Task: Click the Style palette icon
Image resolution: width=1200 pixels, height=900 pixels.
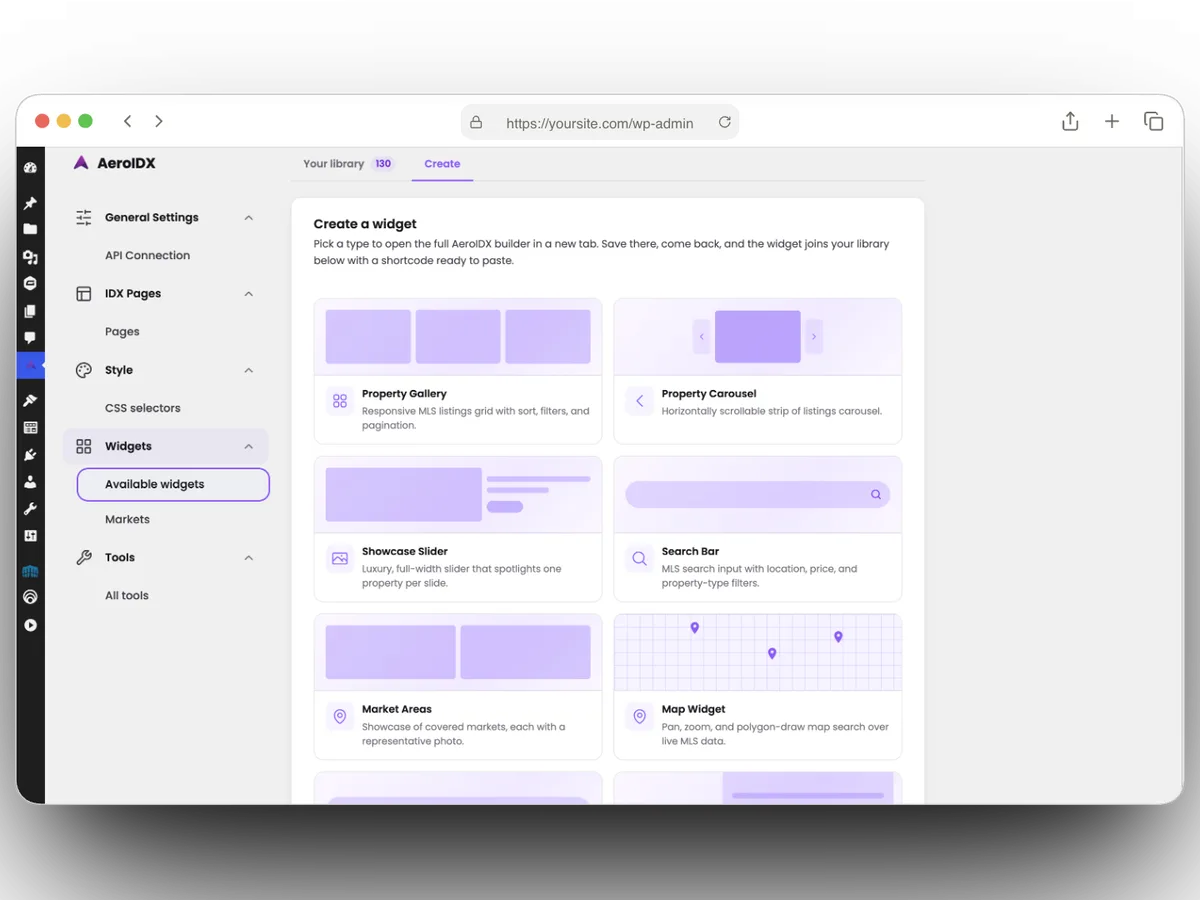Action: pyautogui.click(x=84, y=370)
